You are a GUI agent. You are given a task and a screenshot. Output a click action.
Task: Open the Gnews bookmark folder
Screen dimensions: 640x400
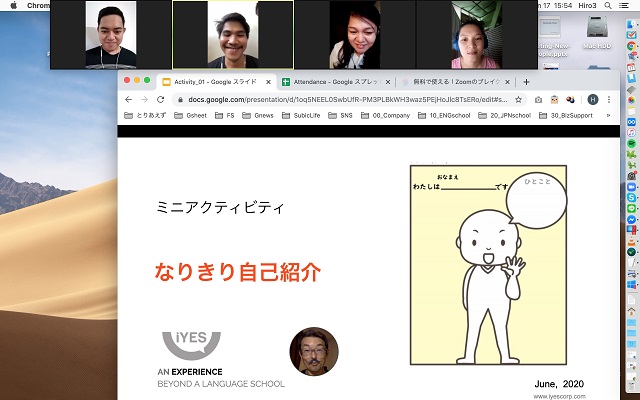[258, 116]
